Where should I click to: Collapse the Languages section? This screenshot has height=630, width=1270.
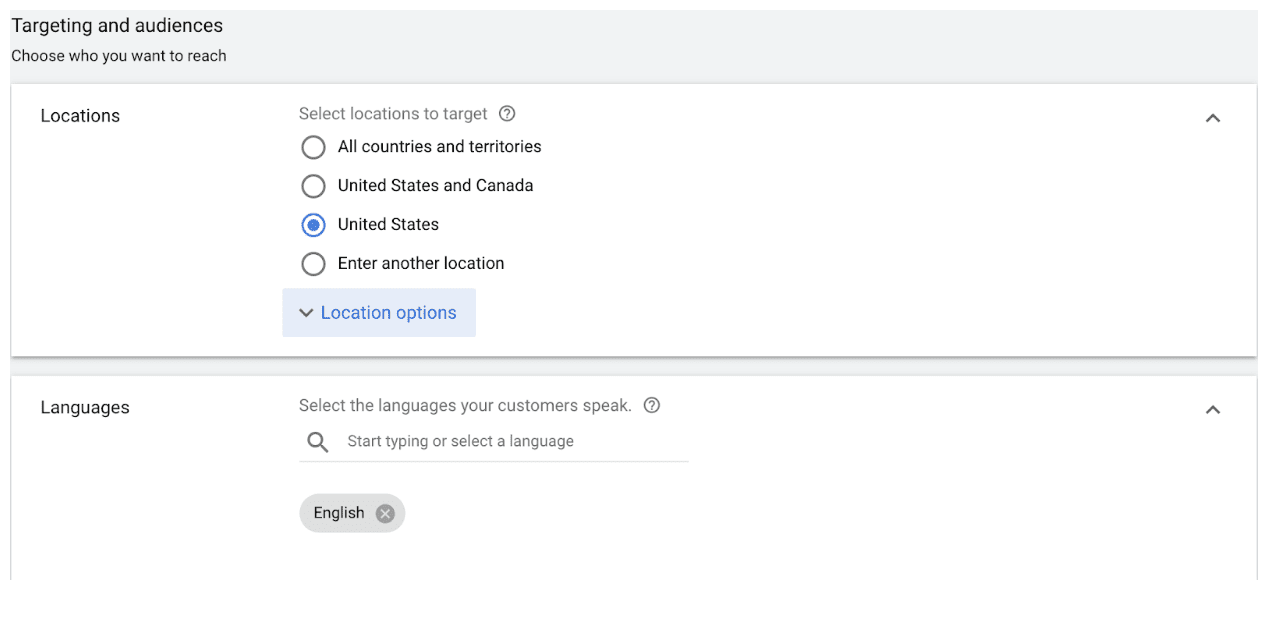point(1213,410)
